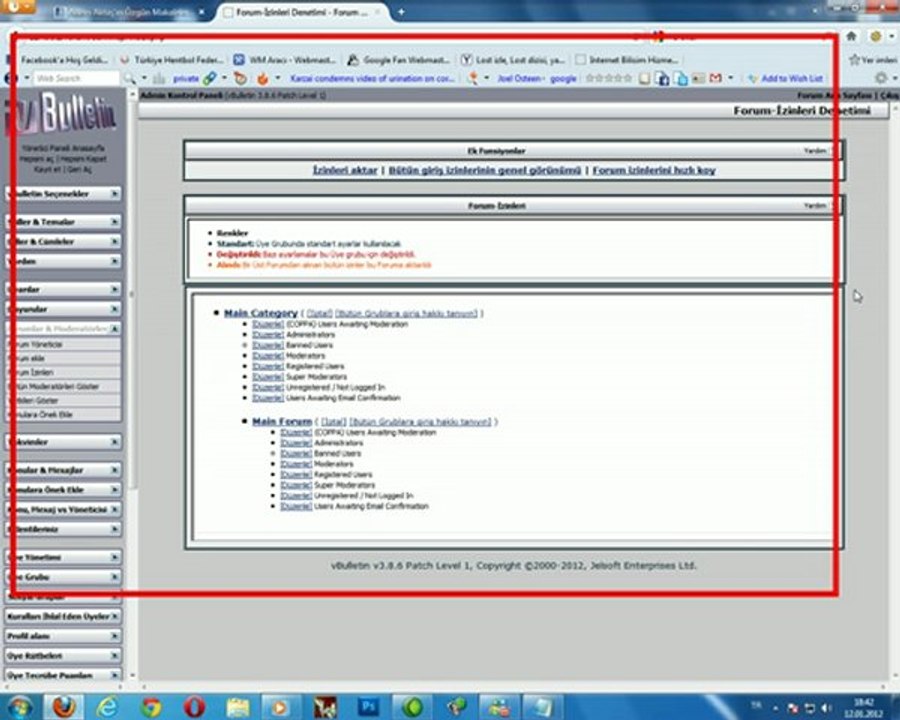Expand the Profil alanı sidebar section
The height and width of the screenshot is (720, 900).
[x=64, y=636]
